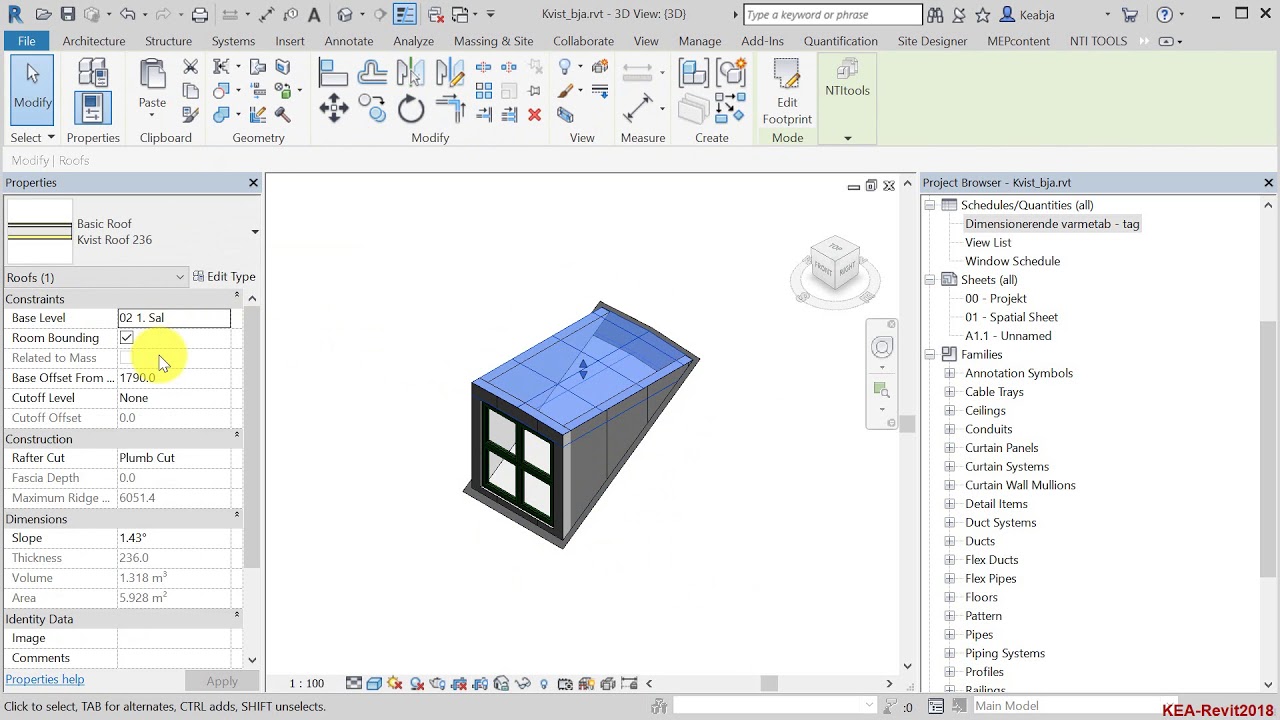The width and height of the screenshot is (1280, 720).
Task: Switch to the Annotate ribbon tab
Action: coord(349,41)
